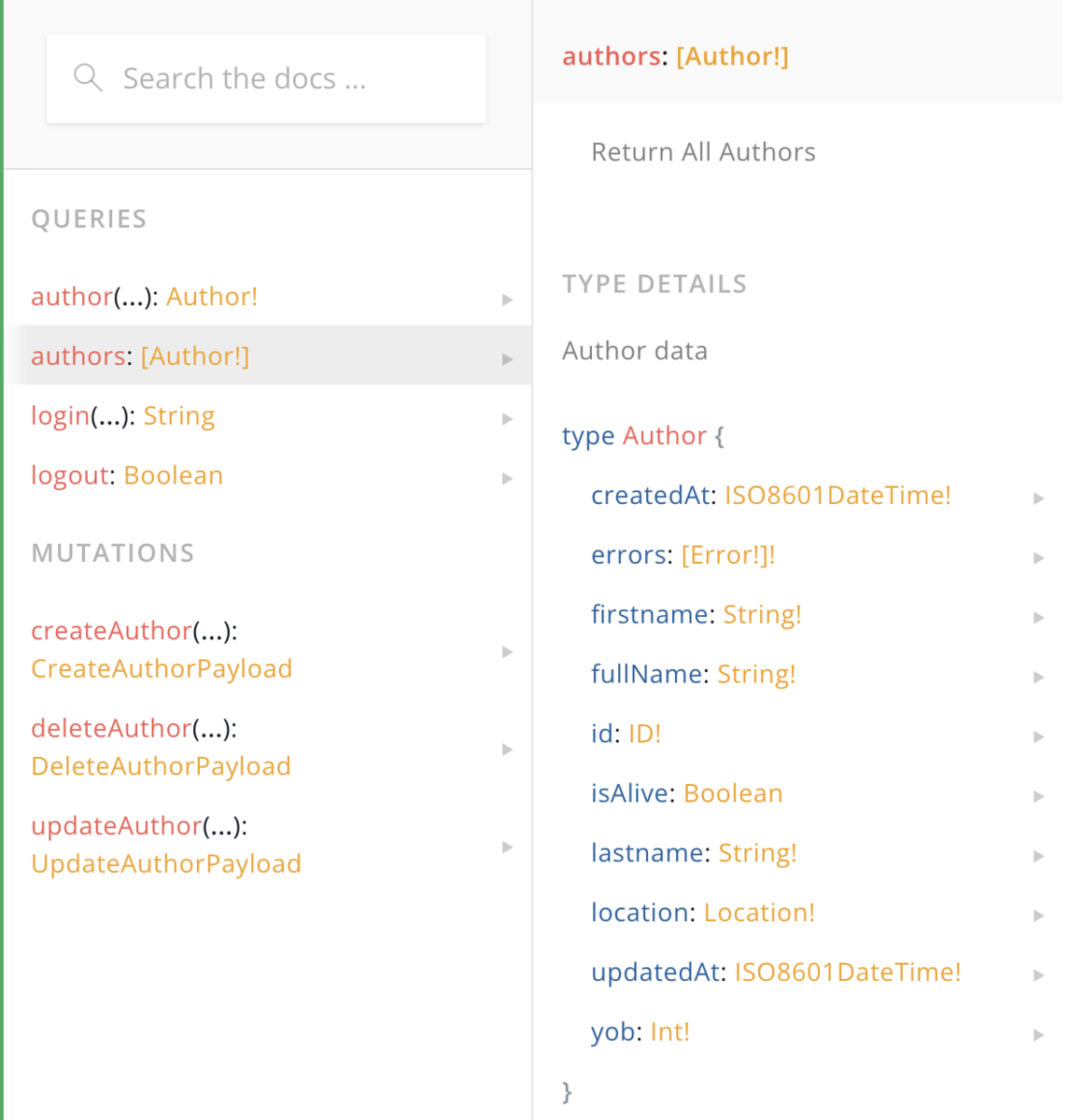Click arrow next to errors field
Viewport: 1070px width, 1120px height.
click(x=1038, y=558)
